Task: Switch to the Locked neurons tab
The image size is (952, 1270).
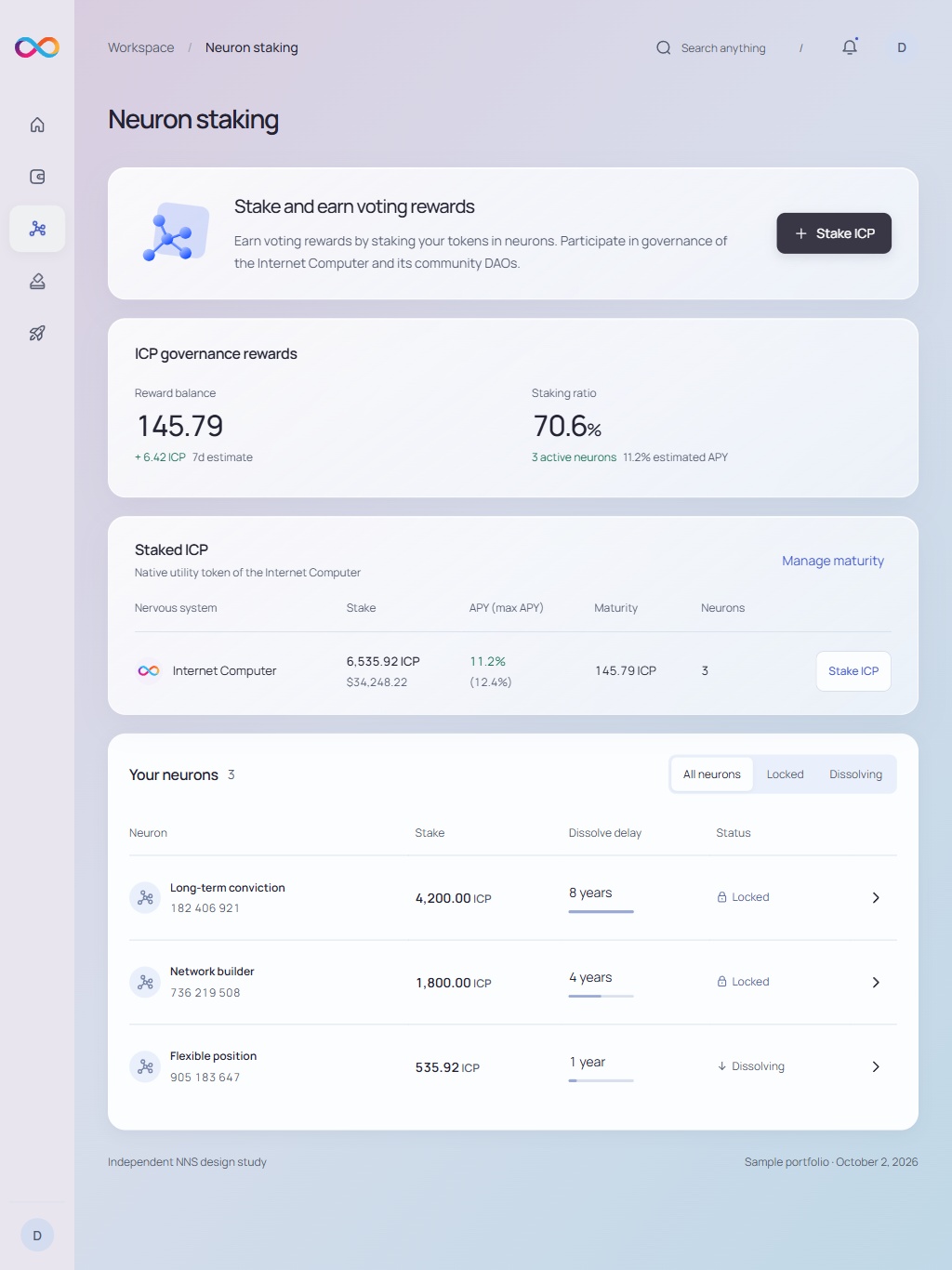Action: coord(786,774)
